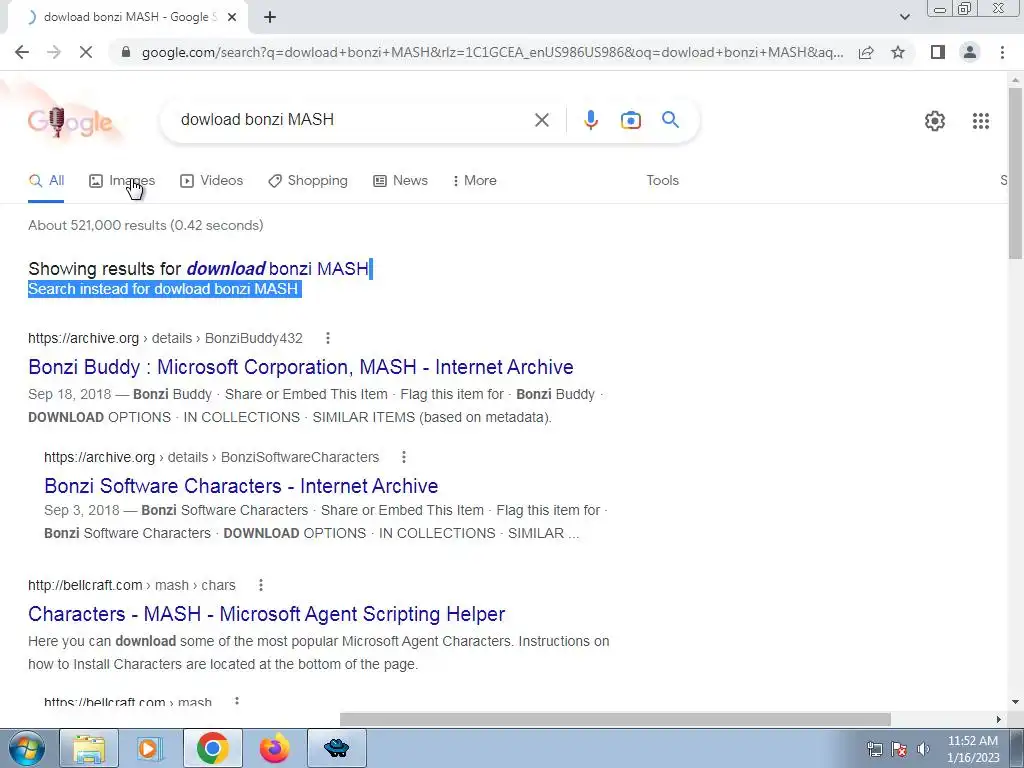Close the dowload bonzi MASH tab
Screen dimensions: 1024x768
point(232,17)
